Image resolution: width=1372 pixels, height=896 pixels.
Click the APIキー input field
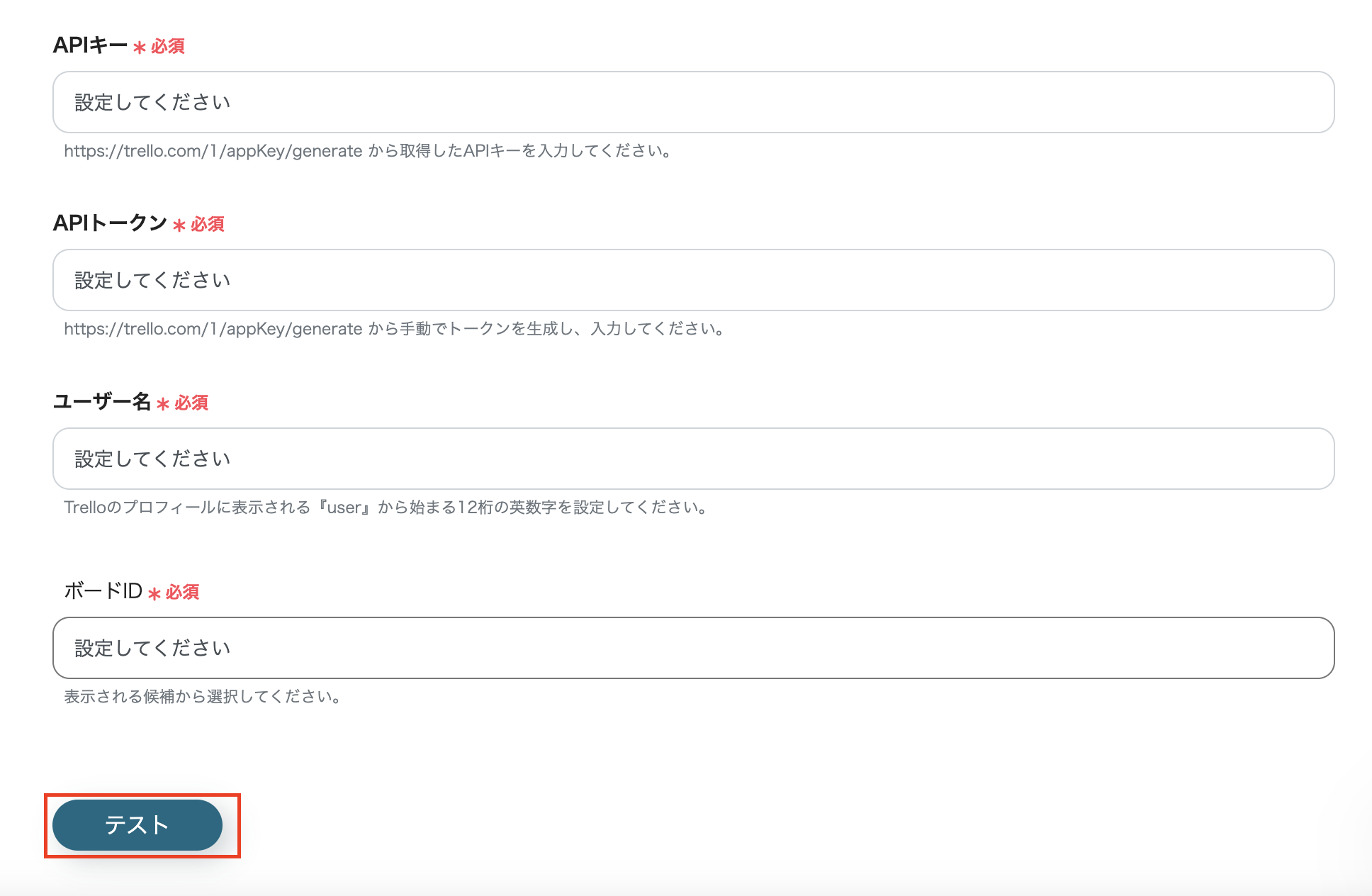tap(693, 102)
